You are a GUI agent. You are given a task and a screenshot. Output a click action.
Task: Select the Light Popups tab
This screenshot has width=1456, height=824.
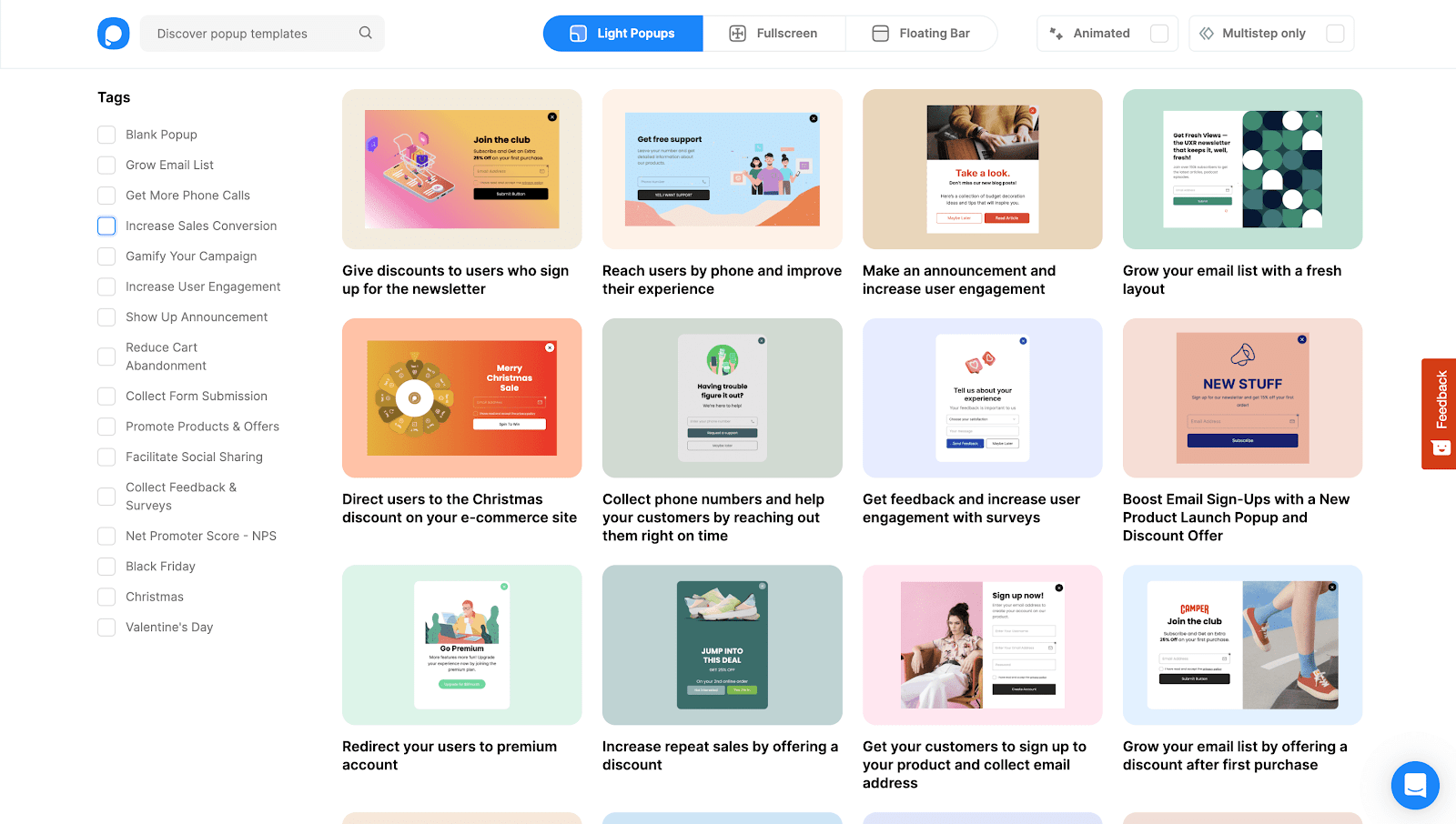622,34
